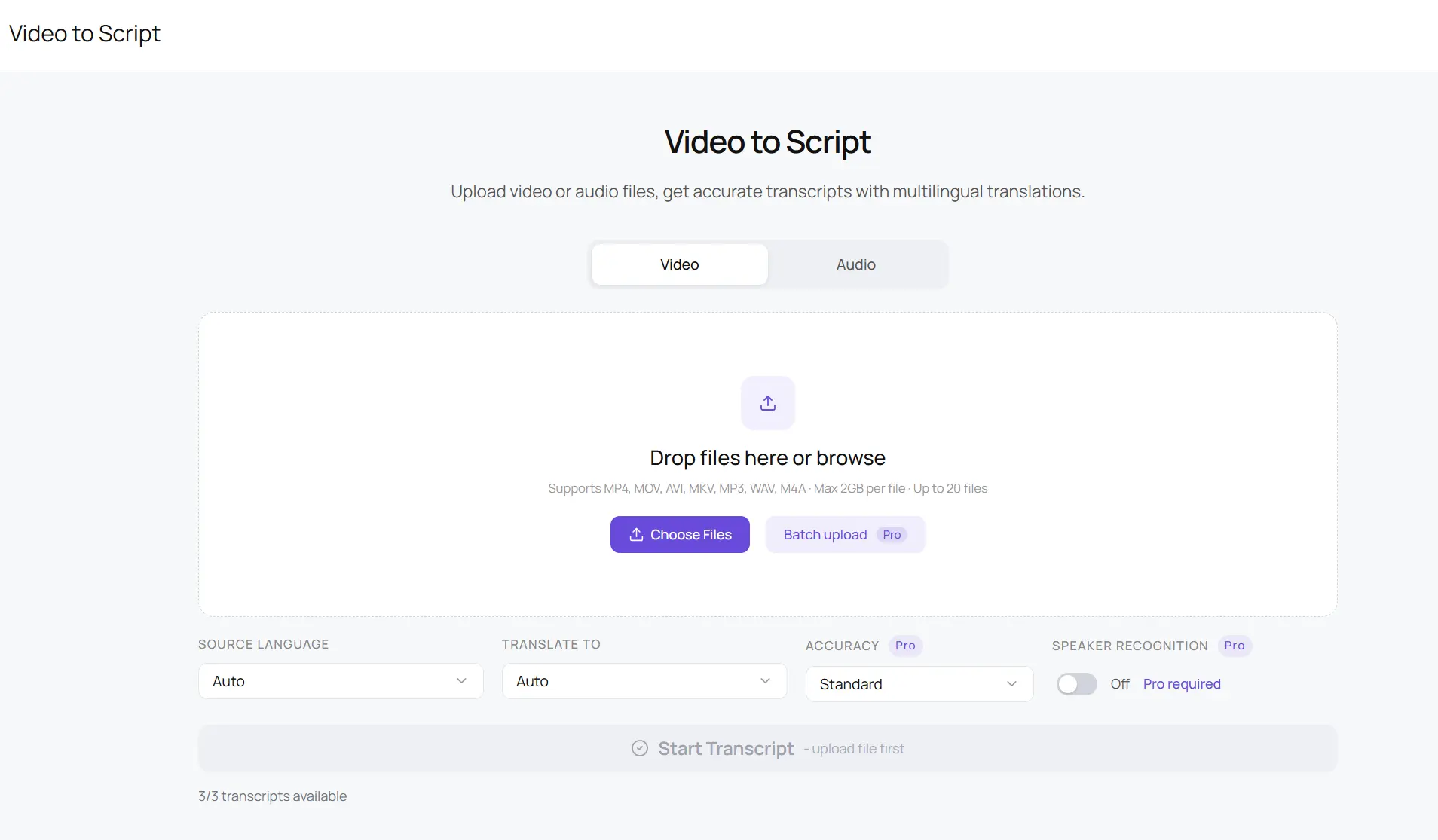Click the upload arrow icon in the drop zone
Screen dimensions: 1438x840
pos(767,403)
